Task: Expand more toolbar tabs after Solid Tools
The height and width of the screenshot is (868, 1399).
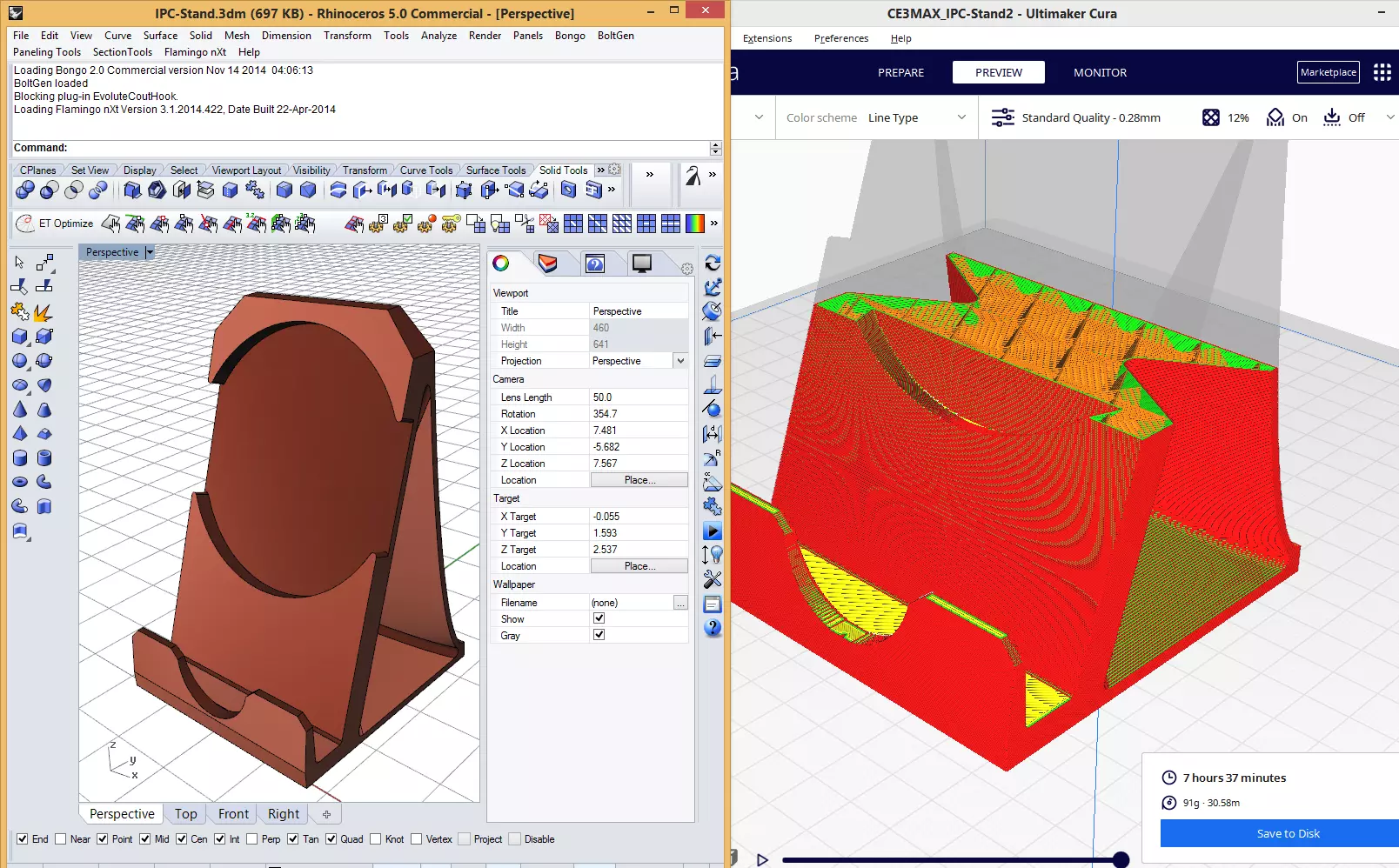Action: tap(600, 170)
